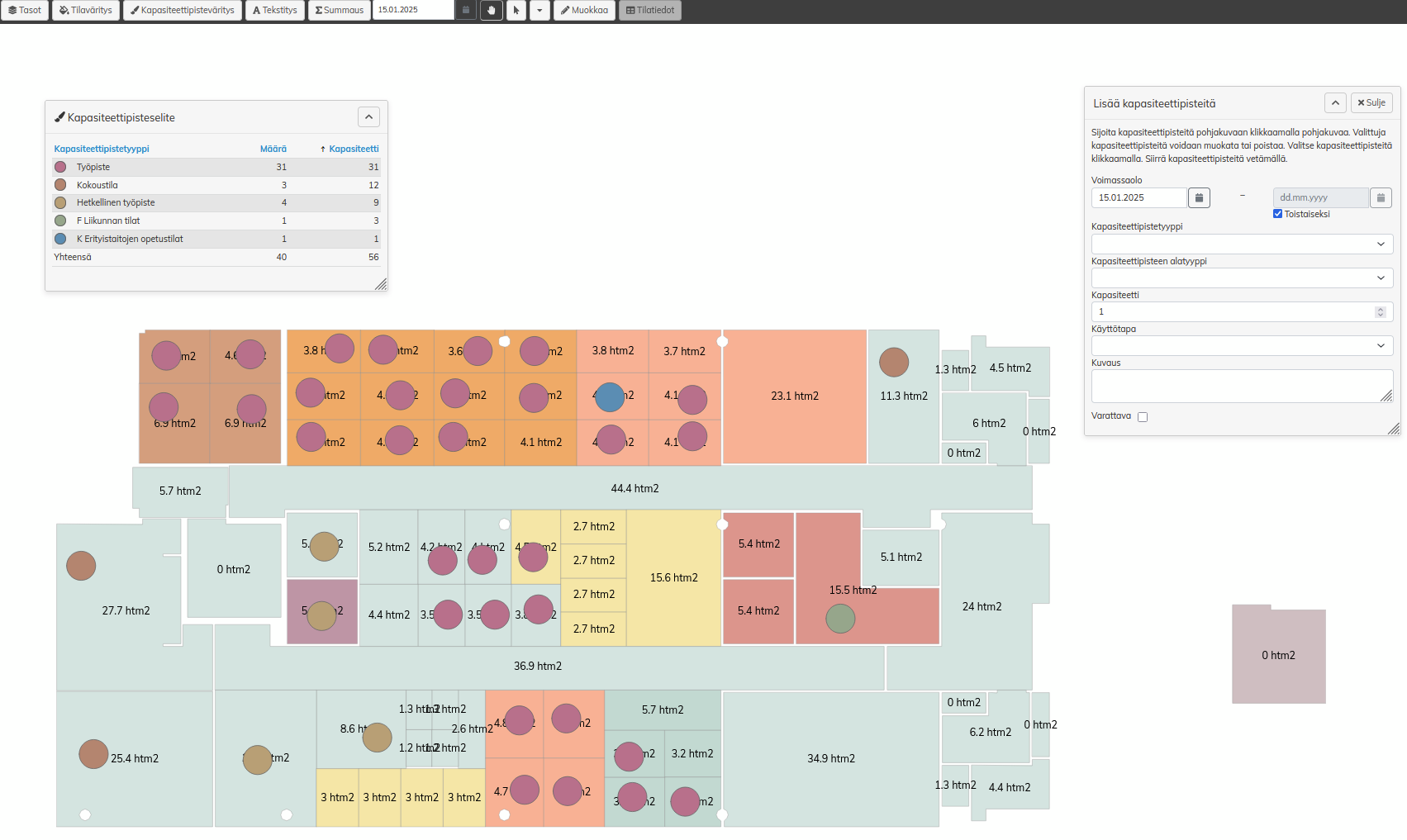Click the Työpiste color swatch in legend

60,167
